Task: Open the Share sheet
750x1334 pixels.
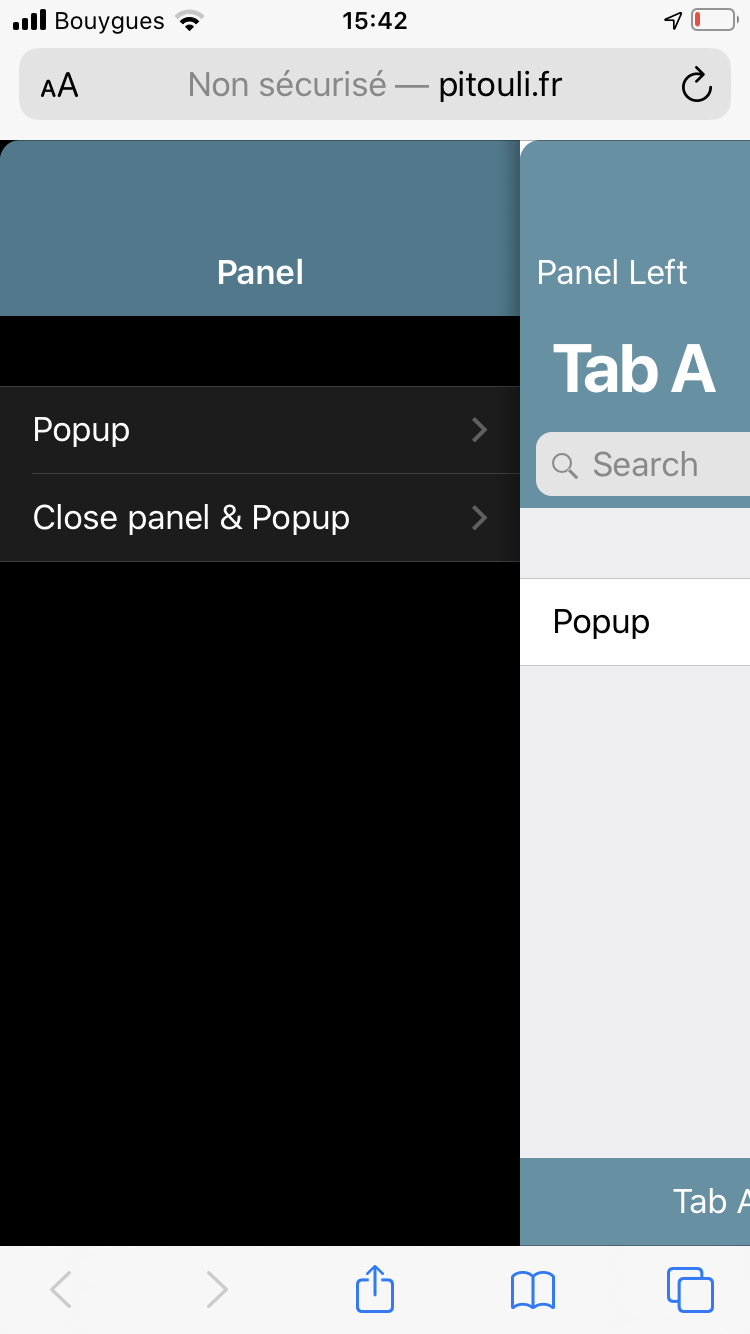Action: pyautogui.click(x=374, y=1289)
